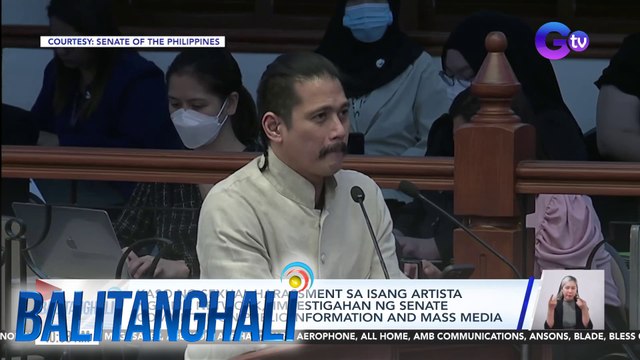The image size is (640, 360).
Task: Click the headline text 'INFORMATION AND MASS MEDIA'
Action: (x=400, y=317)
